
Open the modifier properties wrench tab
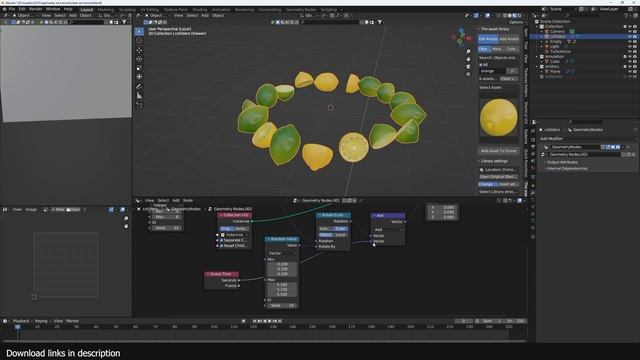pyautogui.click(x=533, y=193)
